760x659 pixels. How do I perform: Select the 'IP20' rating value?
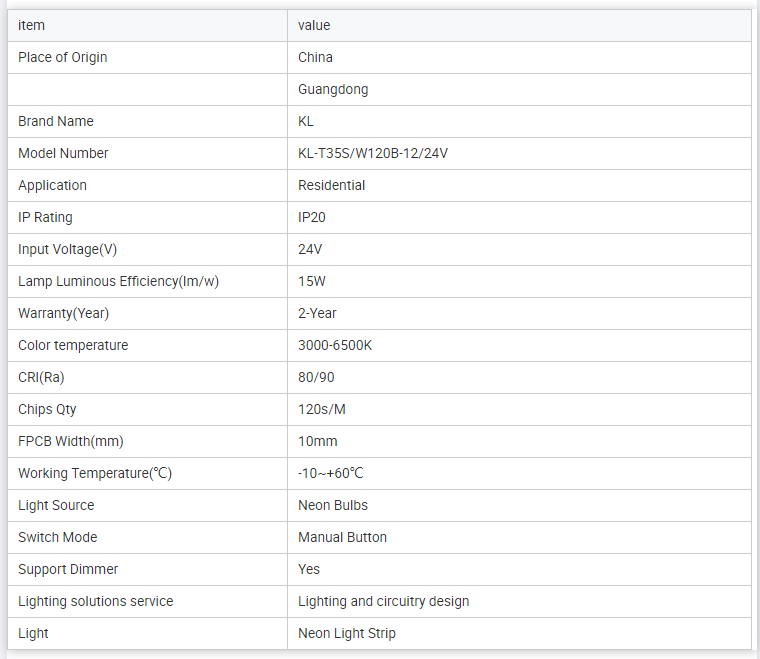[x=312, y=217]
